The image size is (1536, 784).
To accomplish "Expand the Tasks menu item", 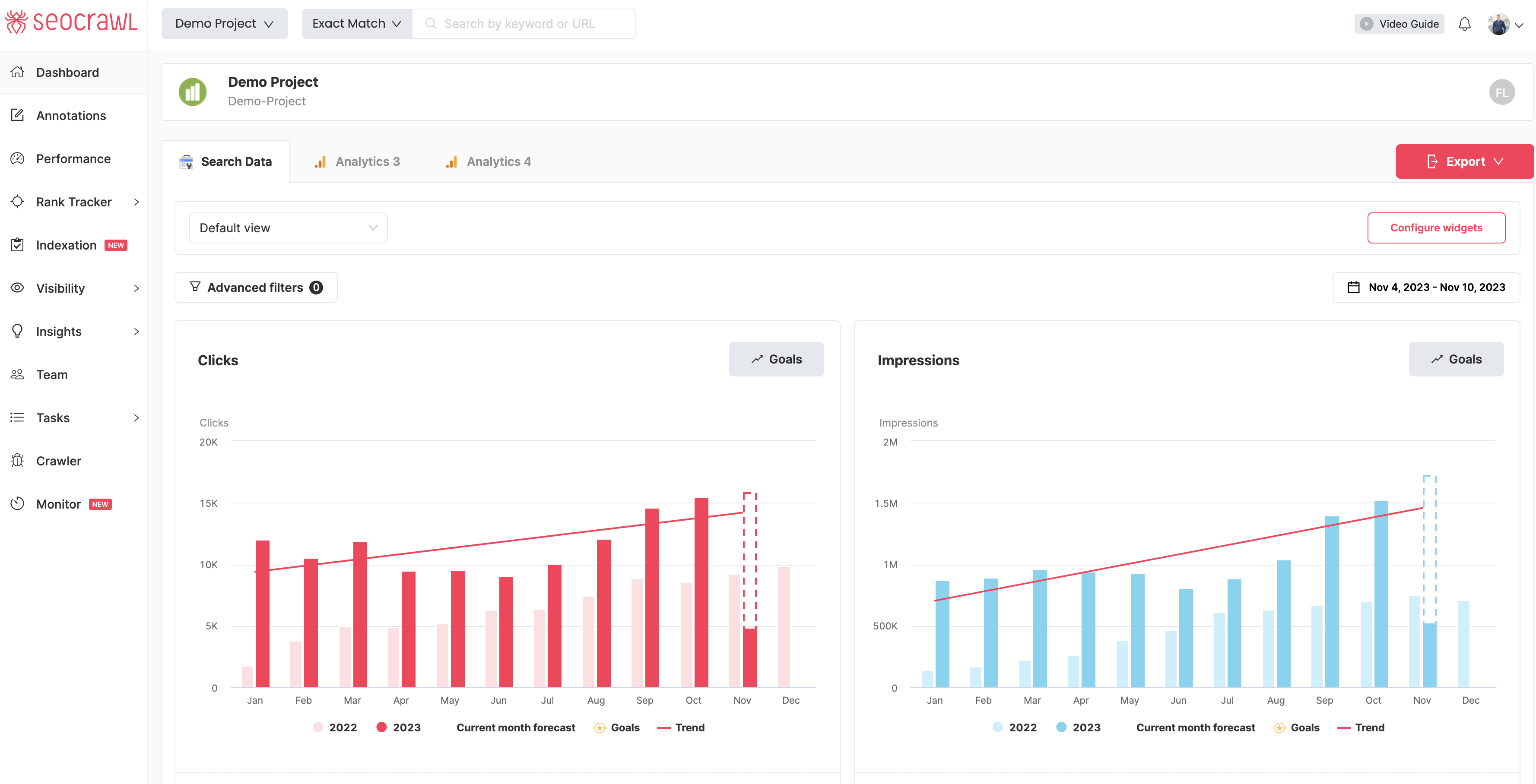I will pyautogui.click(x=136, y=417).
